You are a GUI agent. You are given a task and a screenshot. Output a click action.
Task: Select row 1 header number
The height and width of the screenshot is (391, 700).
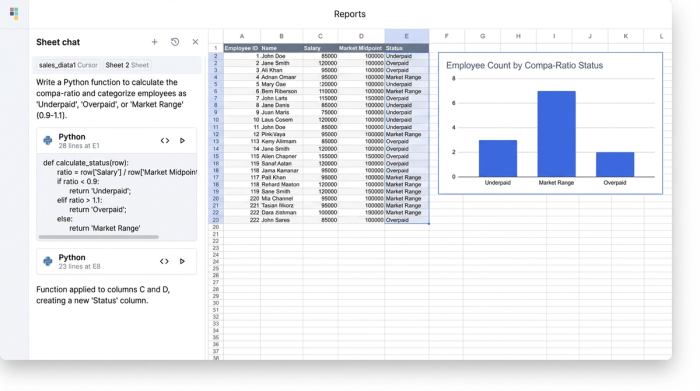216,48
